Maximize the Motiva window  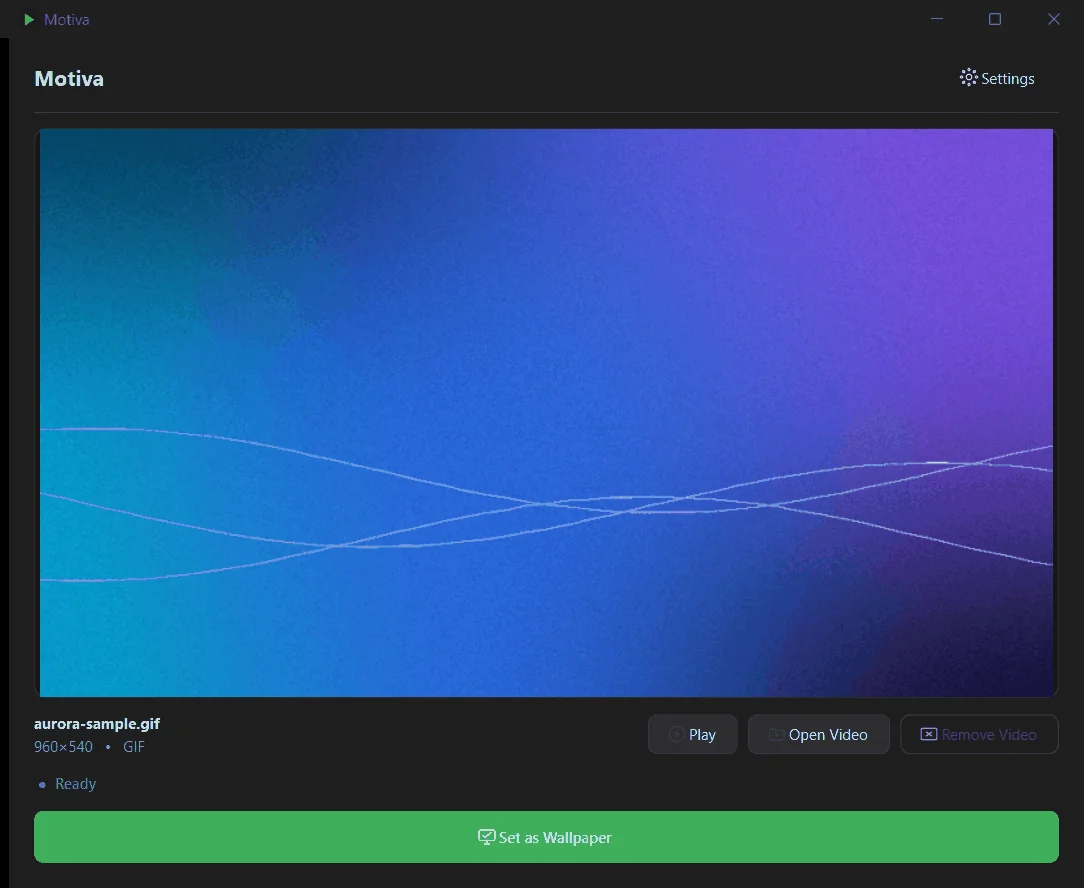(x=995, y=19)
